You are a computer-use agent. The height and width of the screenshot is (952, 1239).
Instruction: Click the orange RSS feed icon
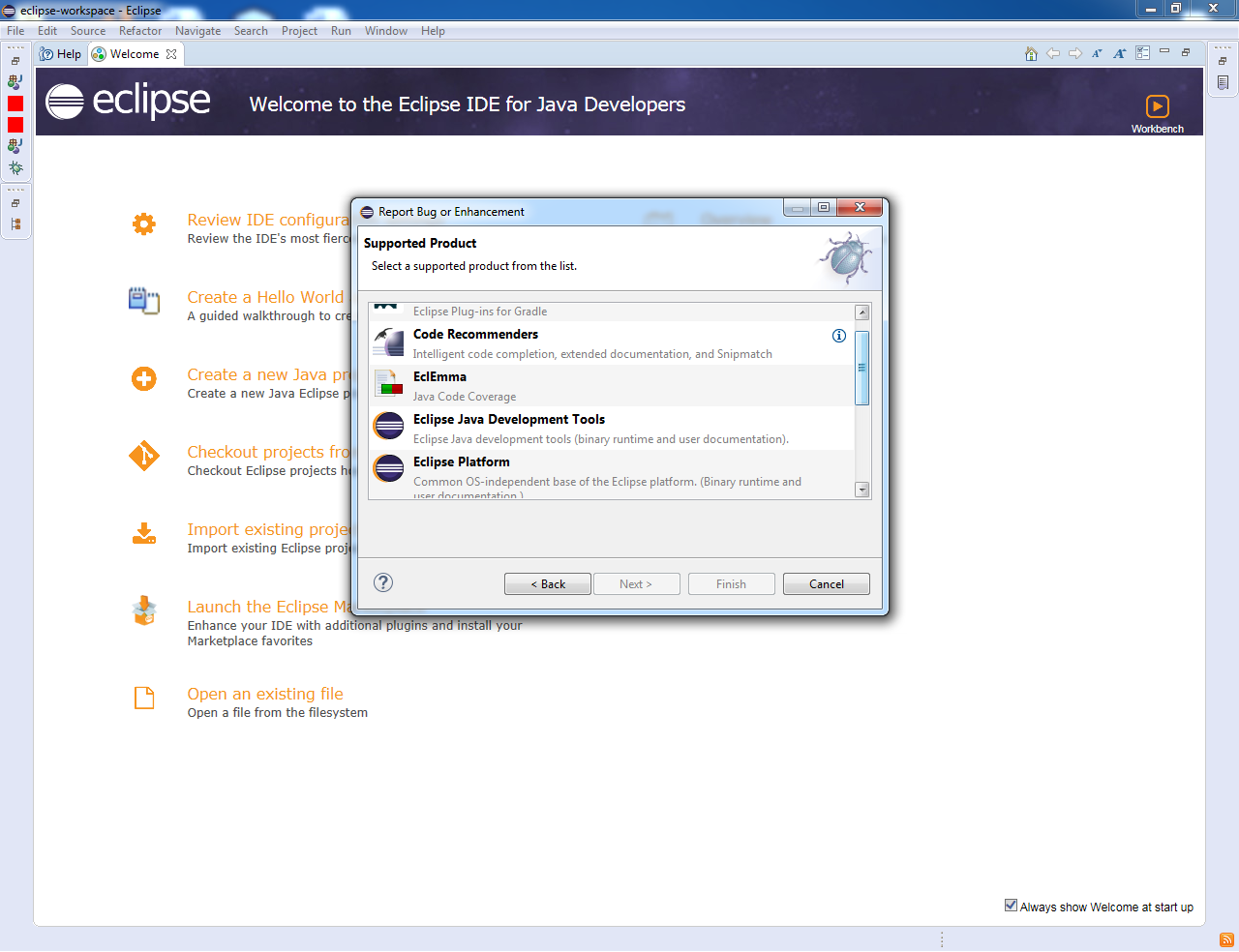coord(1226,939)
